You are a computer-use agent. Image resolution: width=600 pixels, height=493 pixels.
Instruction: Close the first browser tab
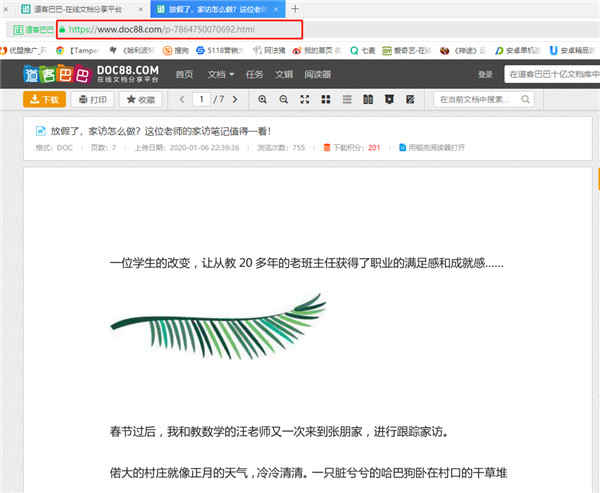141,9
